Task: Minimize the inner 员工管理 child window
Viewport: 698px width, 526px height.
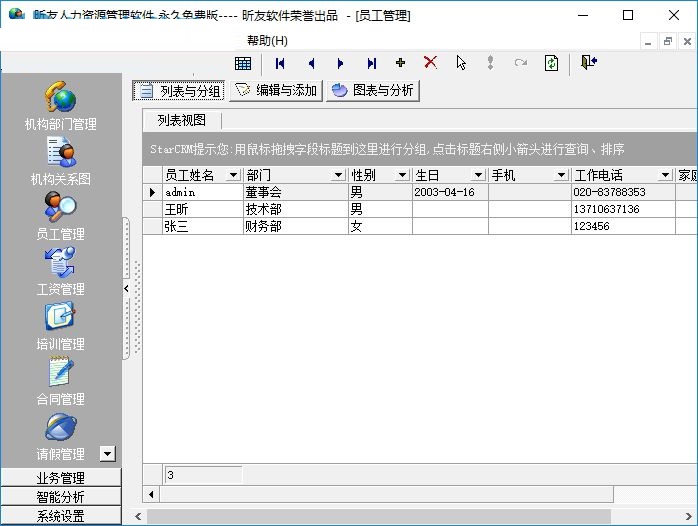Action: pos(648,42)
